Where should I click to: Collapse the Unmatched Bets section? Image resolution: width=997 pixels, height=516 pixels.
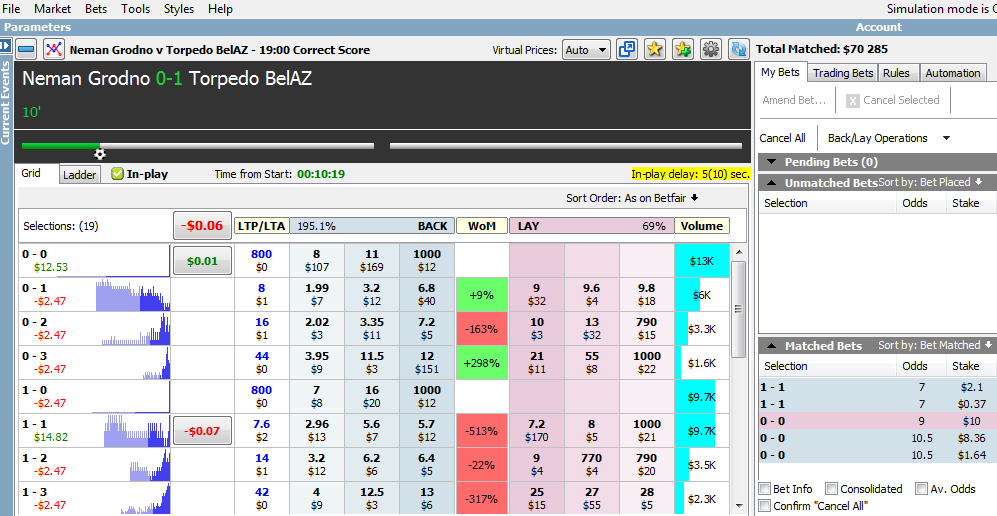(x=771, y=183)
